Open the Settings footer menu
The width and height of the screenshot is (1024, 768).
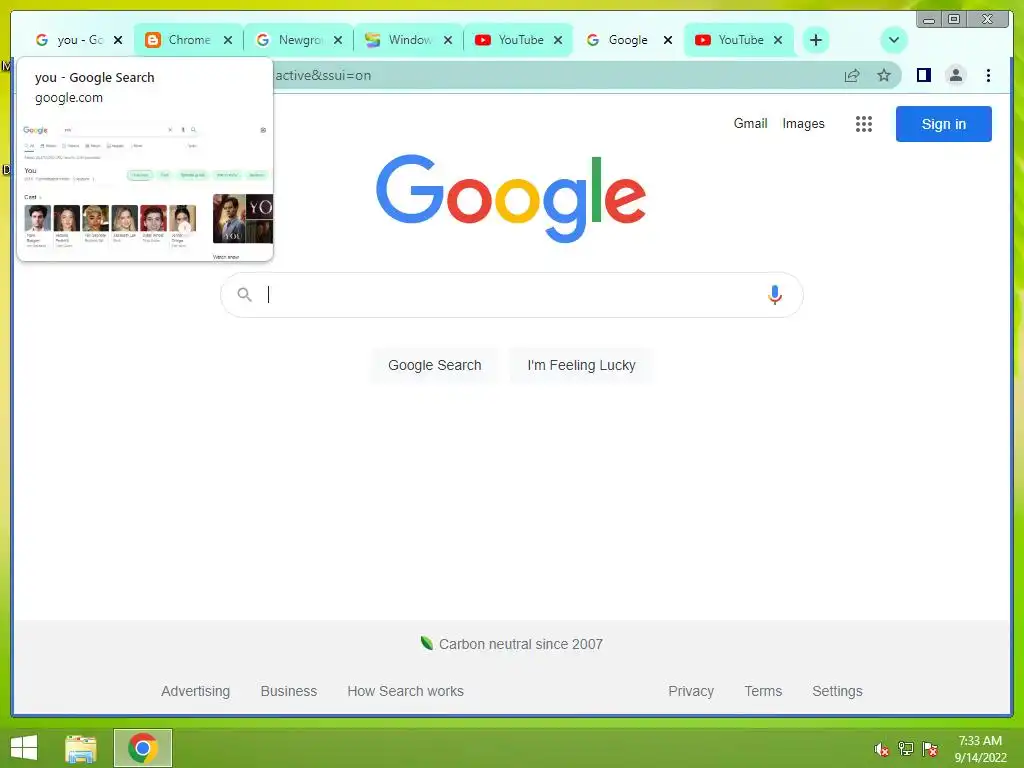point(837,691)
